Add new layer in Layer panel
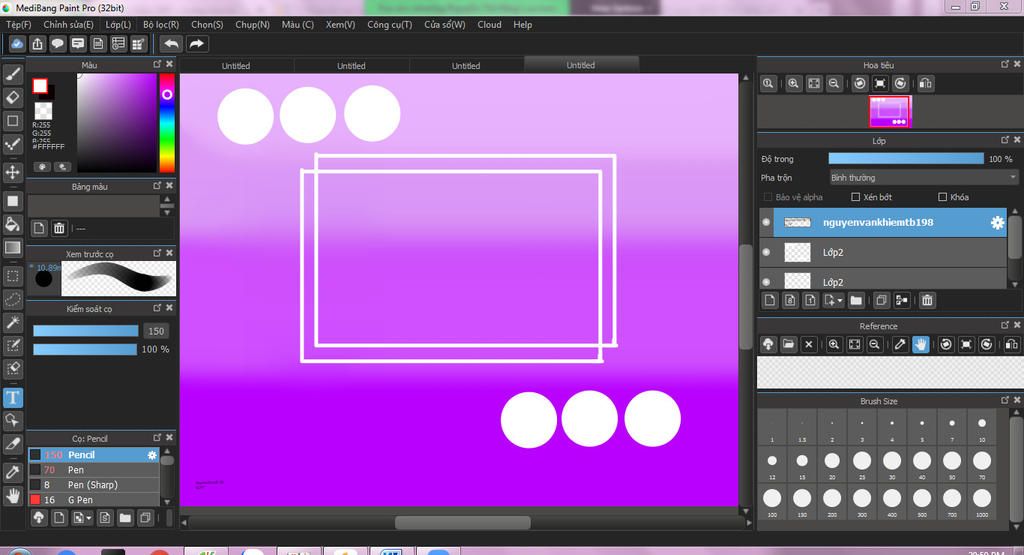 (770, 300)
